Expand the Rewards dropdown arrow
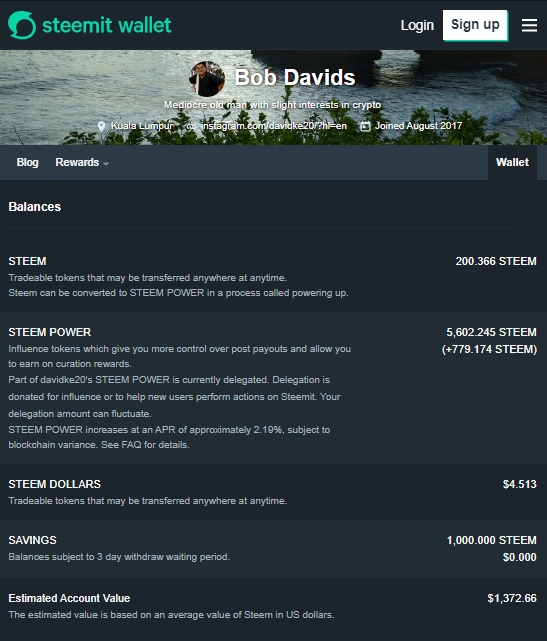 106,164
